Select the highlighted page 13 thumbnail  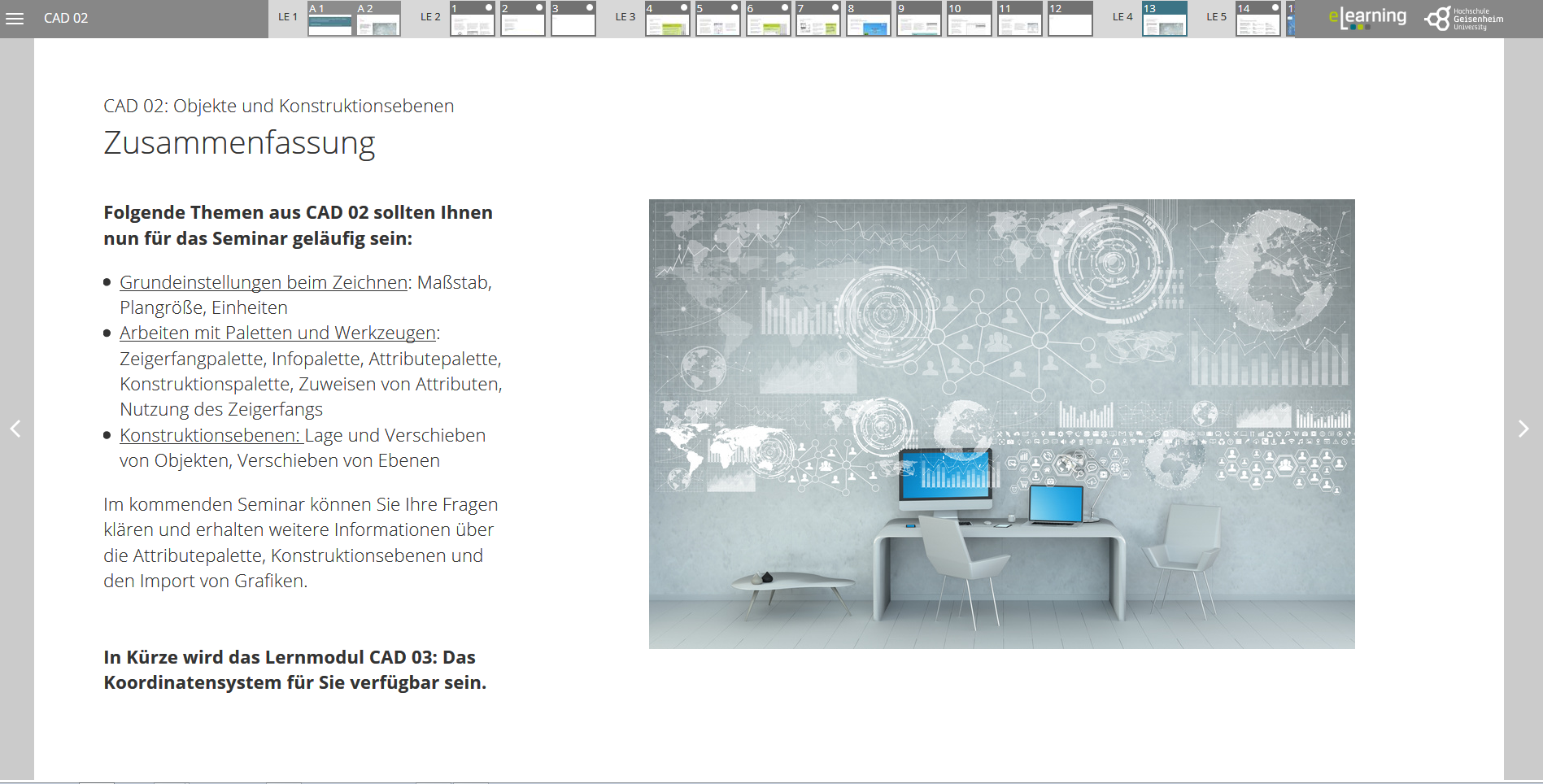point(1164,19)
